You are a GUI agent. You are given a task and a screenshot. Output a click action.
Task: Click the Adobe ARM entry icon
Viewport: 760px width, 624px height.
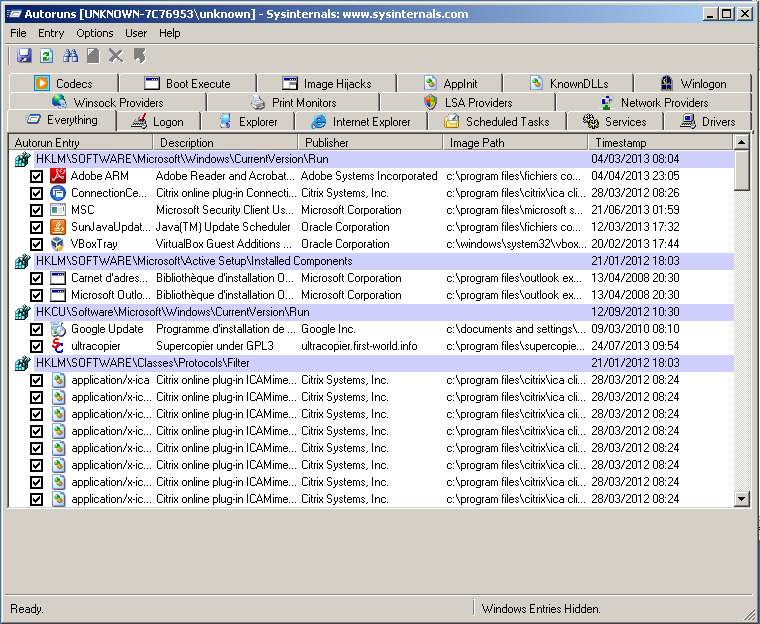click(x=58, y=176)
